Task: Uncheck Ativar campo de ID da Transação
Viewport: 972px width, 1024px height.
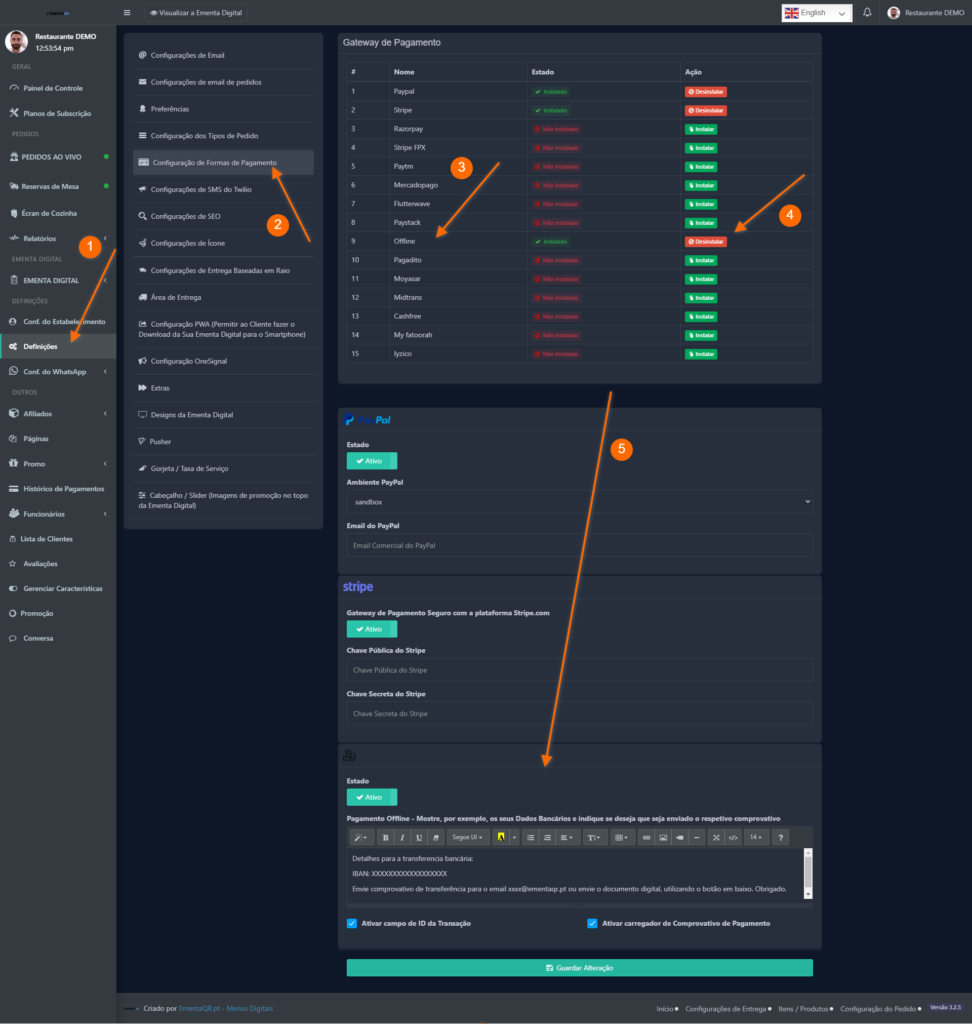Action: coord(352,923)
